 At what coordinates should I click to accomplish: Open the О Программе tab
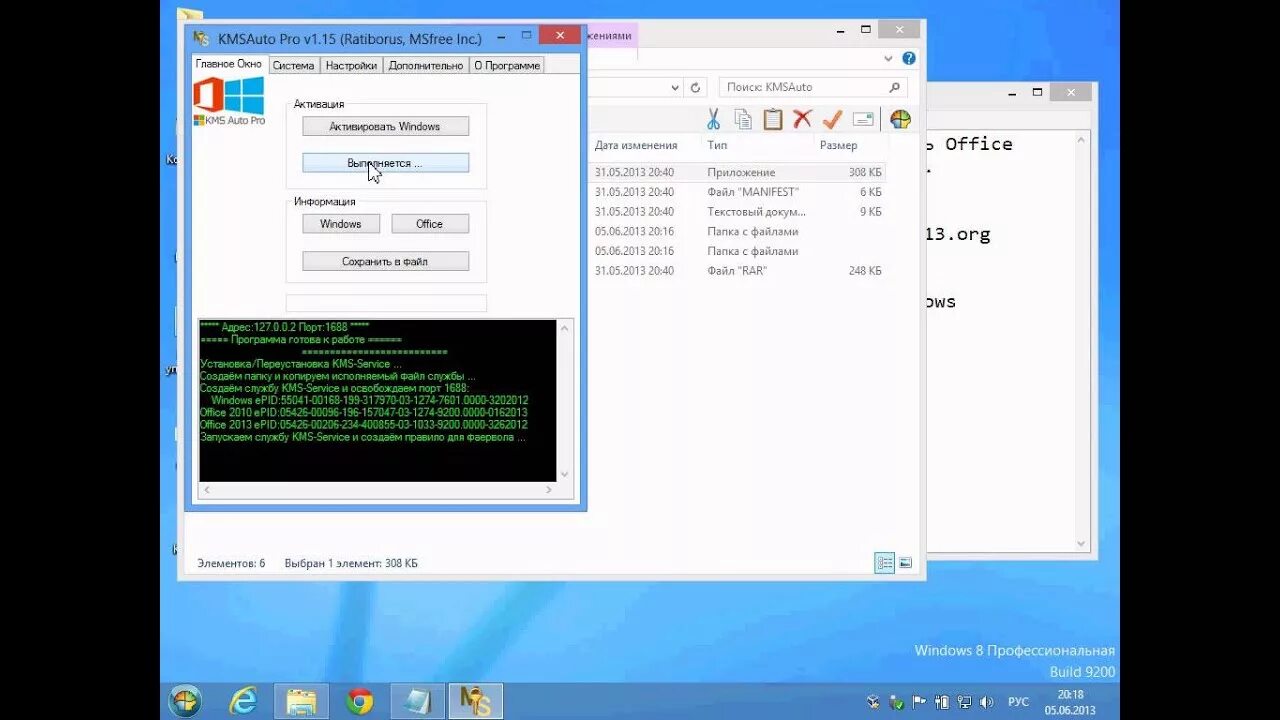507,66
